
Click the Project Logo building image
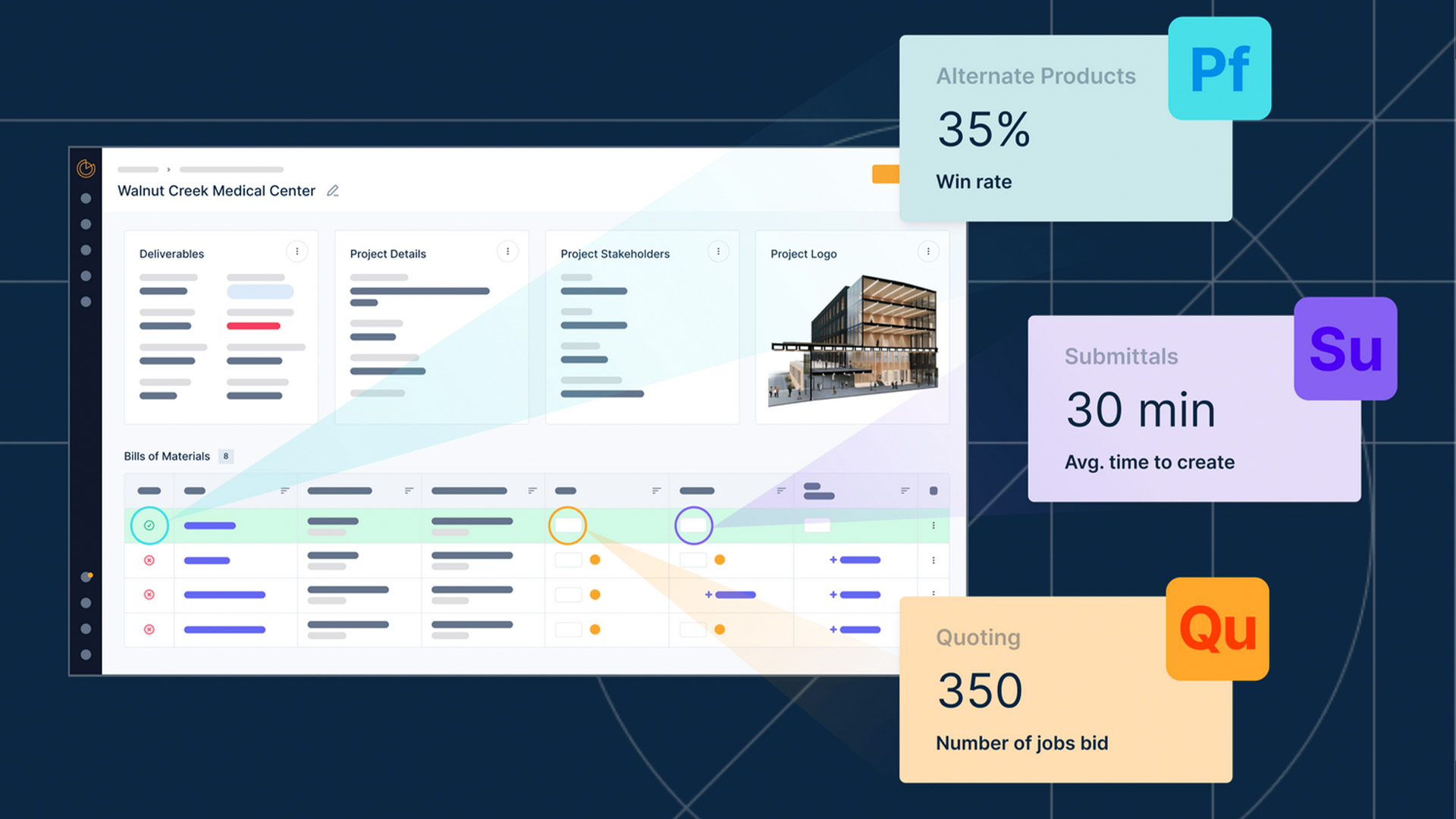coord(852,341)
